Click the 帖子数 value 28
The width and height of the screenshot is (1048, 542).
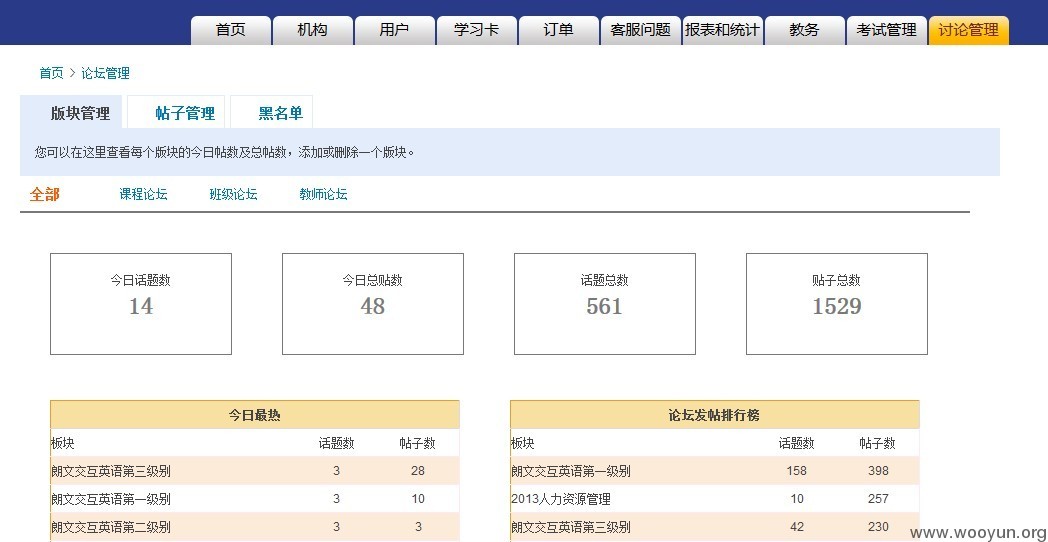pyautogui.click(x=418, y=471)
